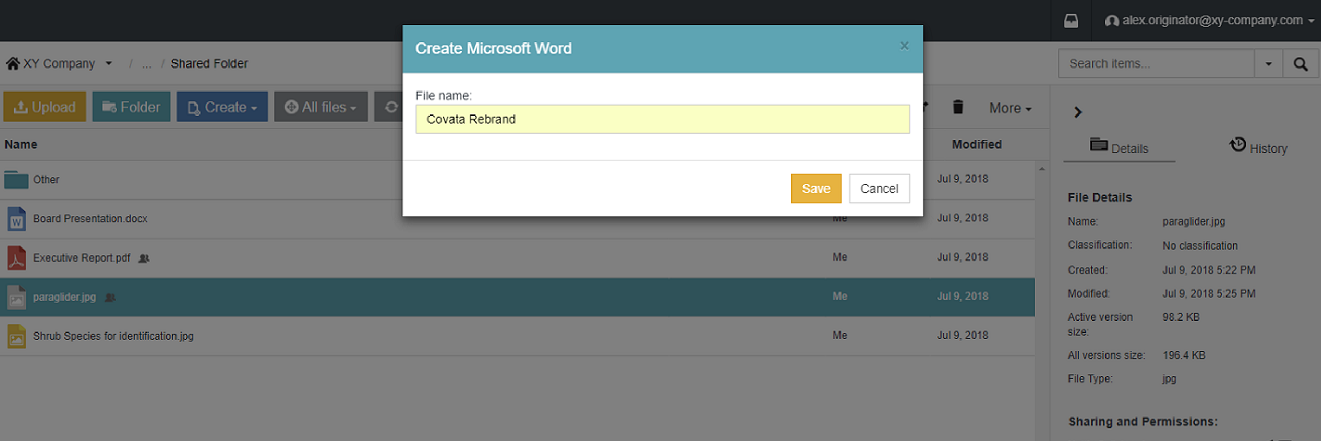This screenshot has width=1321, height=441.
Task: Open the search options dropdown arrow
Action: [1269, 64]
